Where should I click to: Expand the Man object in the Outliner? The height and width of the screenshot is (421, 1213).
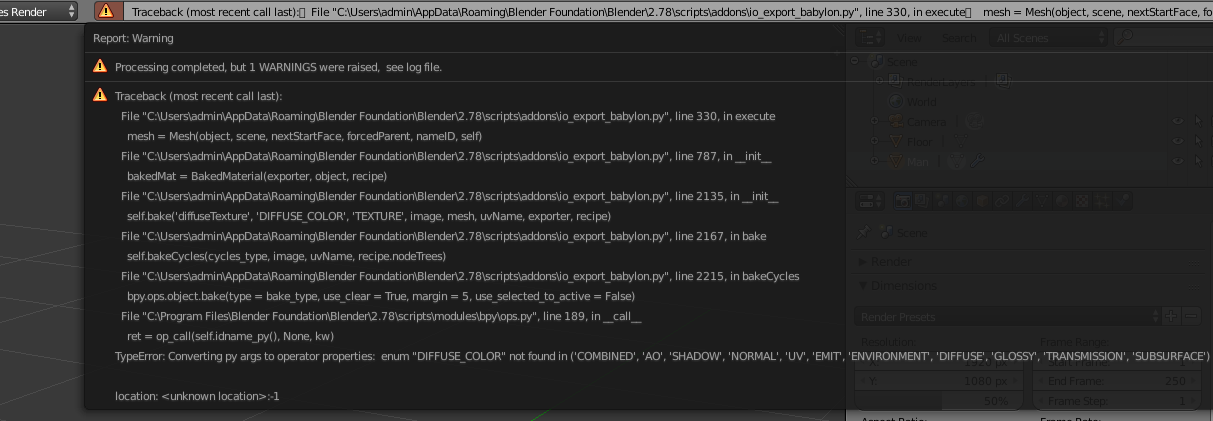click(x=875, y=161)
